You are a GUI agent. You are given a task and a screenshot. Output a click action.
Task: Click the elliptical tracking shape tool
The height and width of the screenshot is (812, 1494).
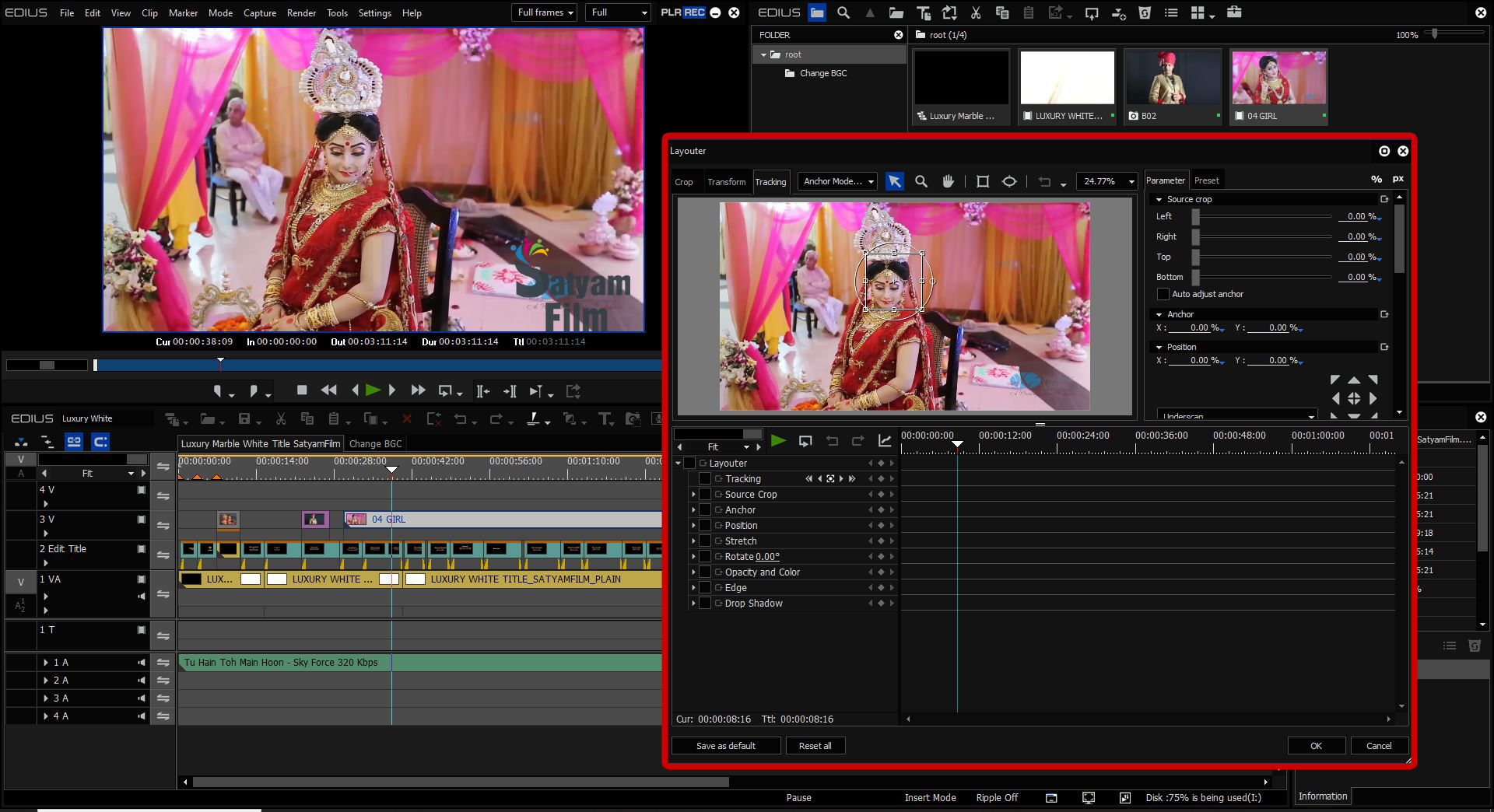click(1009, 181)
